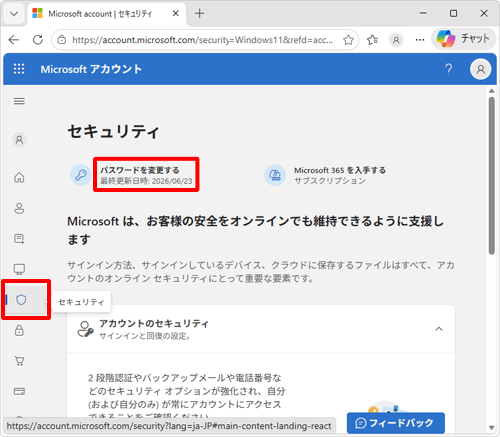The height and width of the screenshot is (437, 500).
Task: Open the Security shield sidebar icon
Action: 21,300
